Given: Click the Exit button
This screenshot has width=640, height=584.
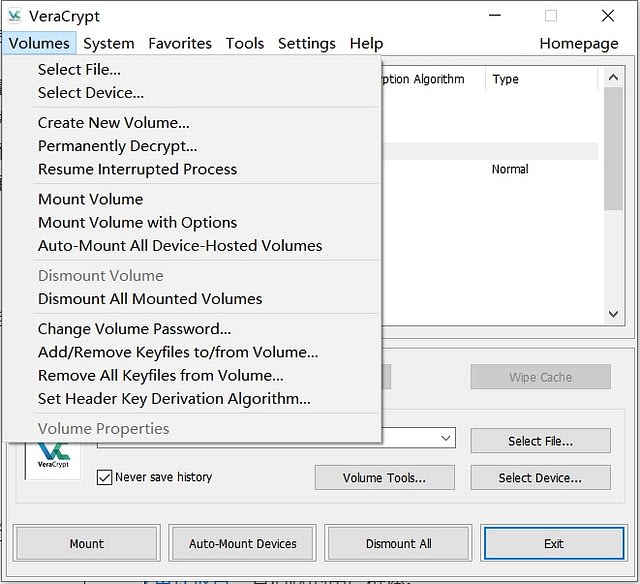Looking at the screenshot, I should (554, 544).
